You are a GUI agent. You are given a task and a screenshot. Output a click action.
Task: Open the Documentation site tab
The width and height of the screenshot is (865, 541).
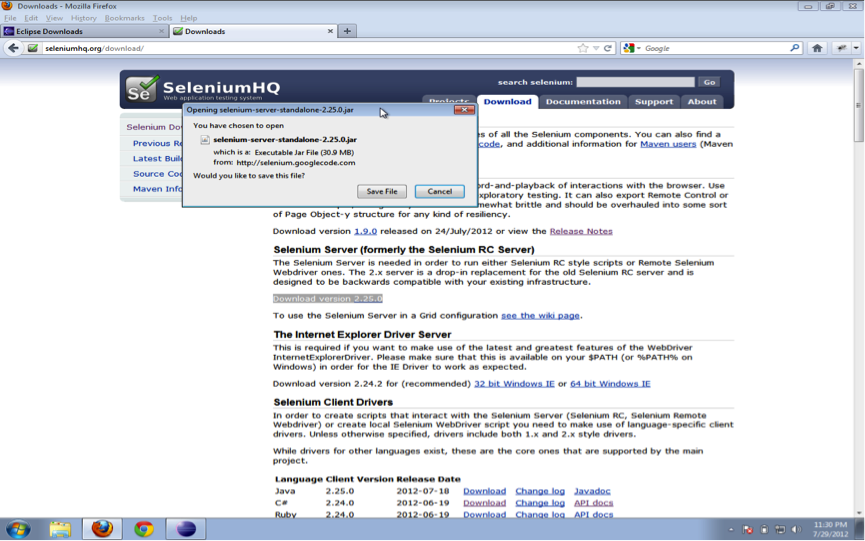[583, 101]
